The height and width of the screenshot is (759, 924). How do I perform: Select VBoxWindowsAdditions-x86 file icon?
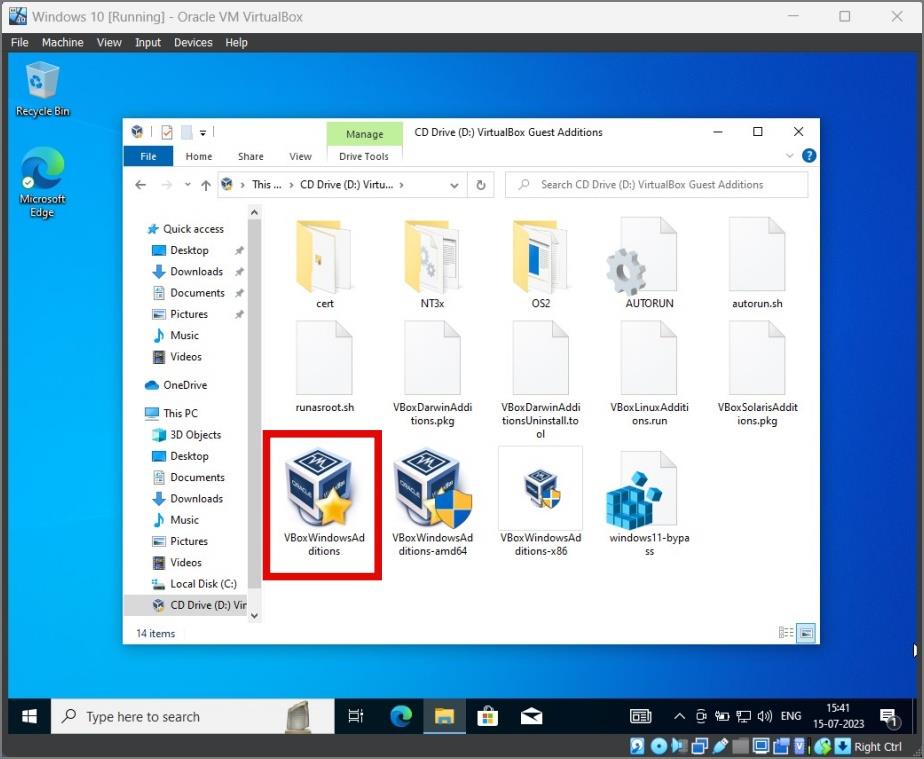point(541,489)
